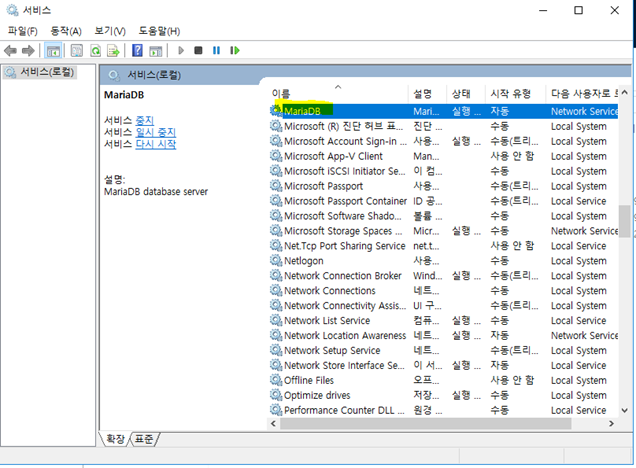Sort by the 다음 사용자로 column header
Viewport: 636px width, 468px height.
point(582,94)
